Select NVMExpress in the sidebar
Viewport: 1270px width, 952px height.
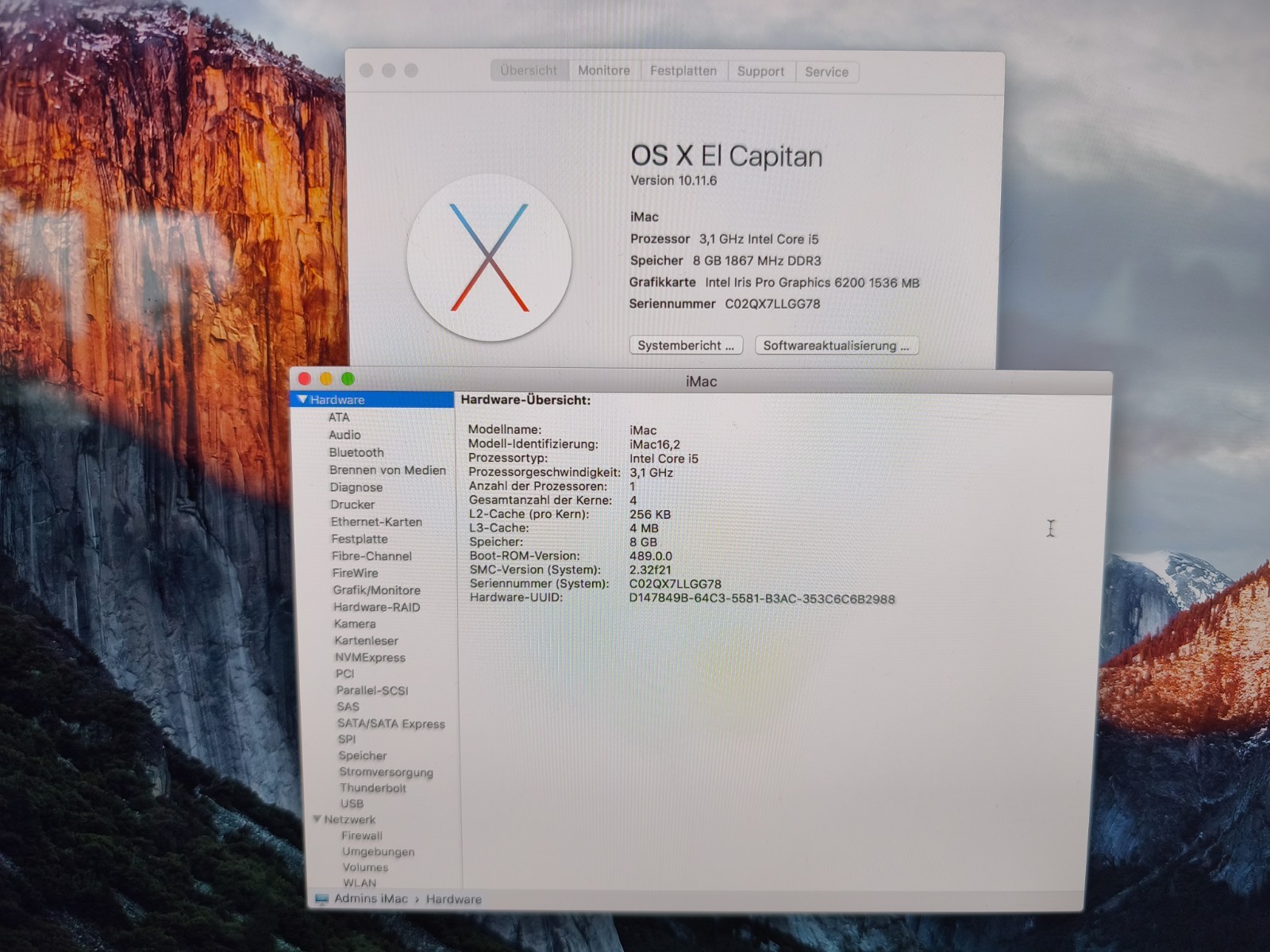coord(370,657)
